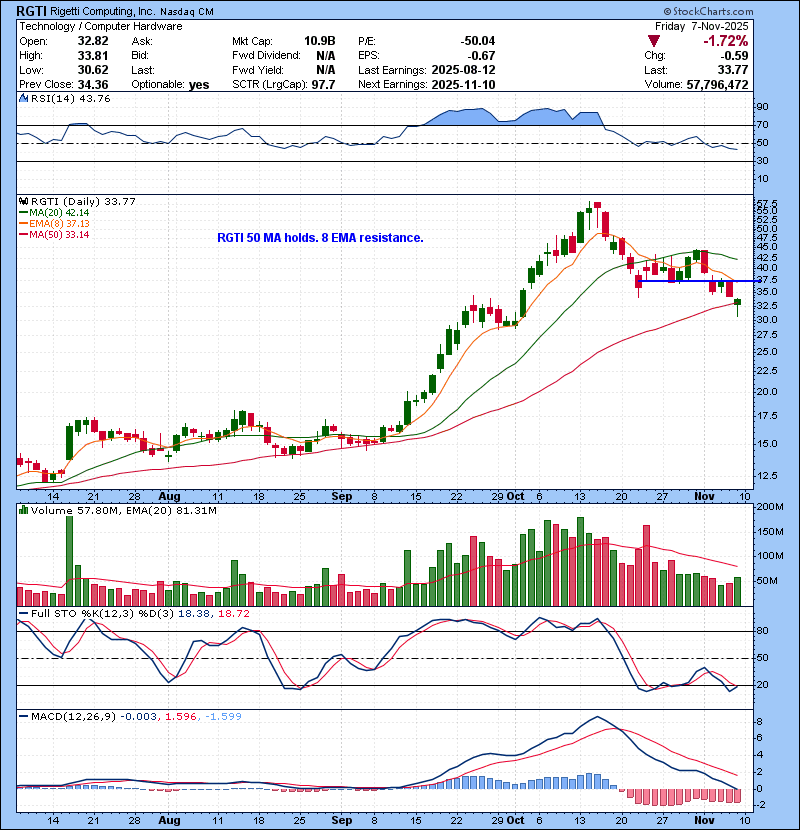Click the Sep label under the price panel

pyautogui.click(x=341, y=497)
